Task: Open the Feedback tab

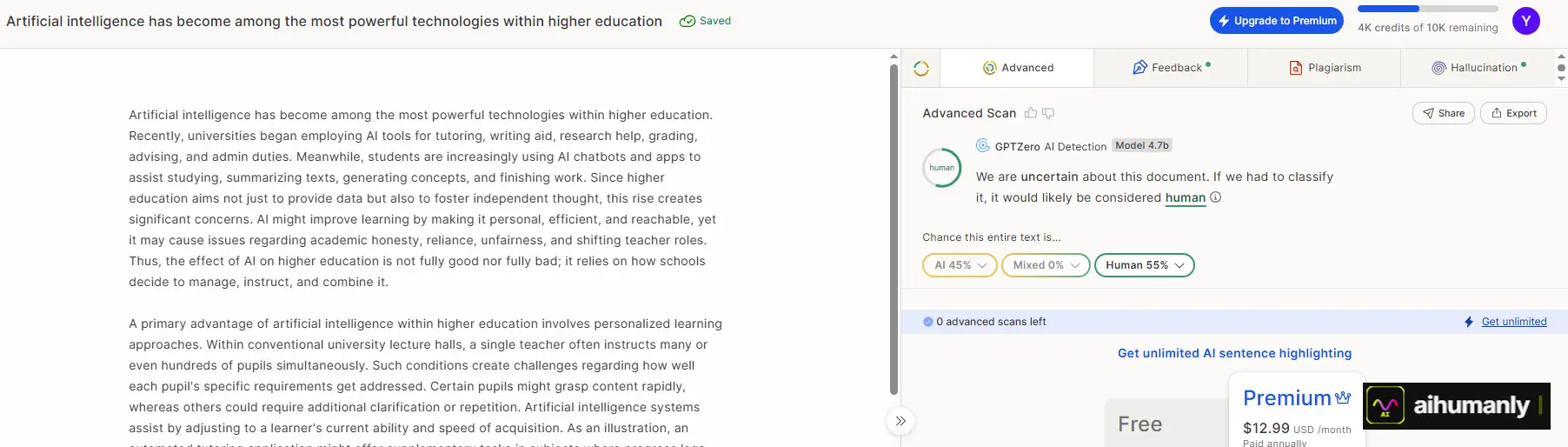Action: [1171, 68]
